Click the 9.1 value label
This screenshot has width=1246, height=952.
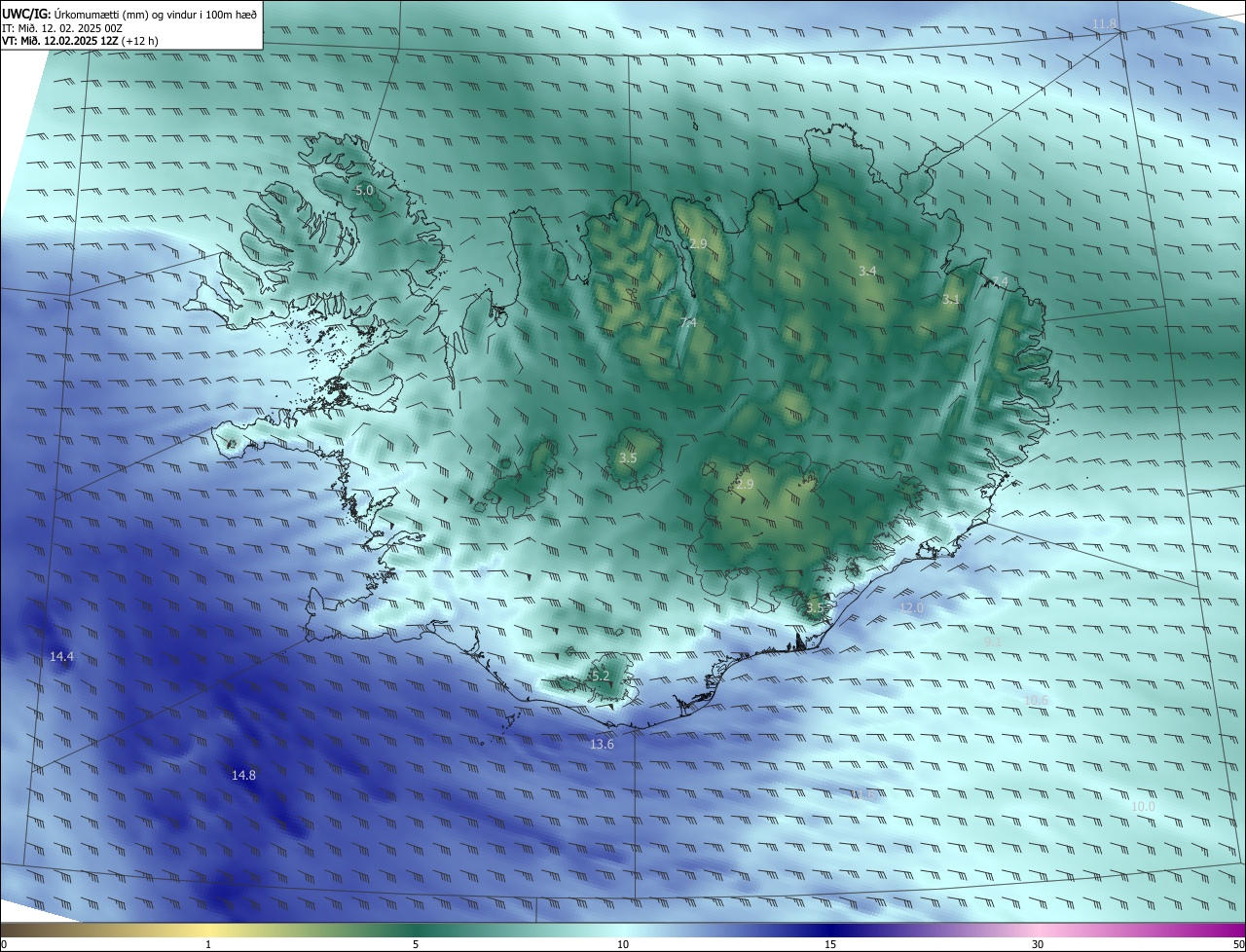993,642
